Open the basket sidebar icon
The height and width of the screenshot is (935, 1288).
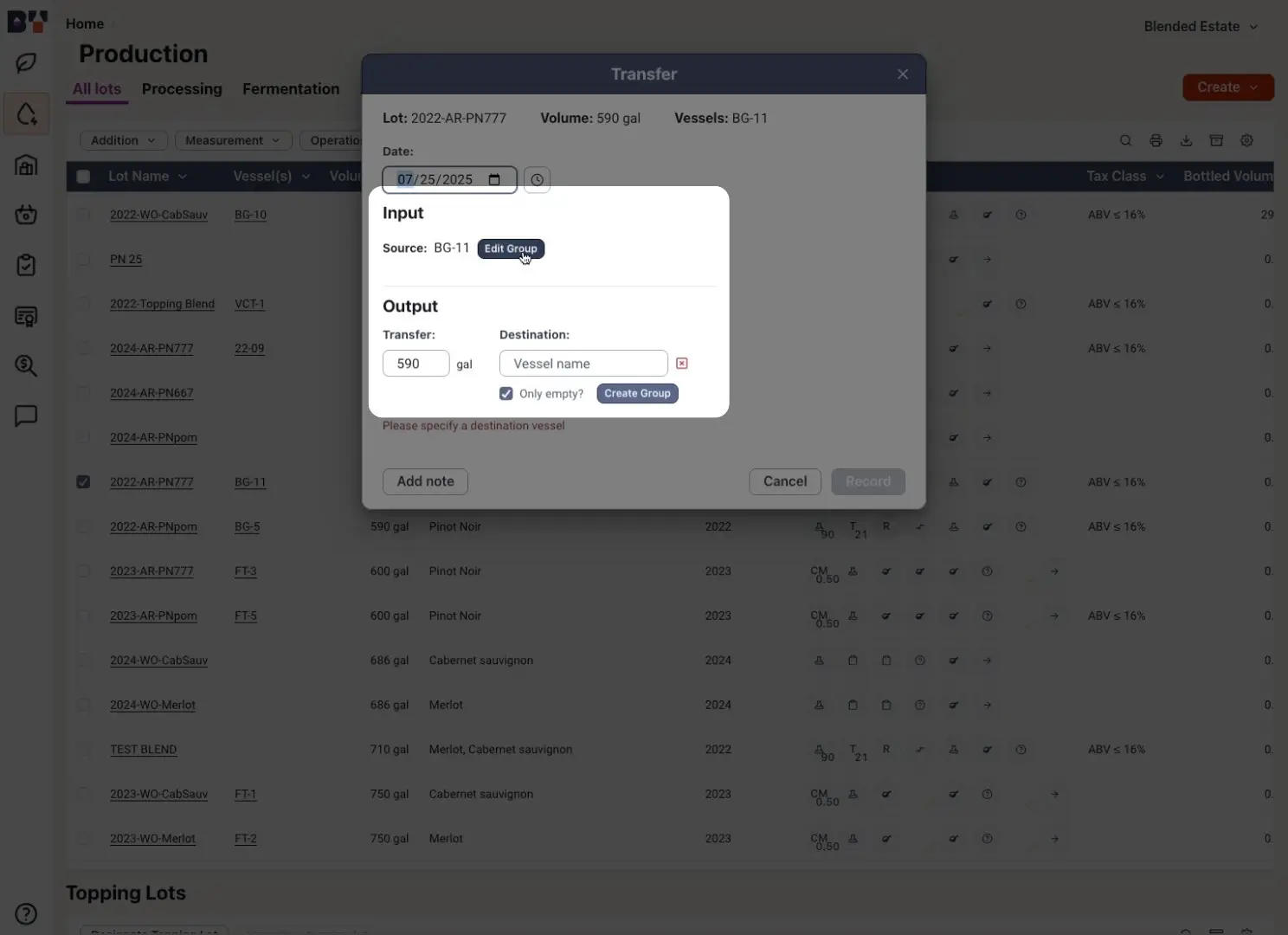(x=26, y=214)
